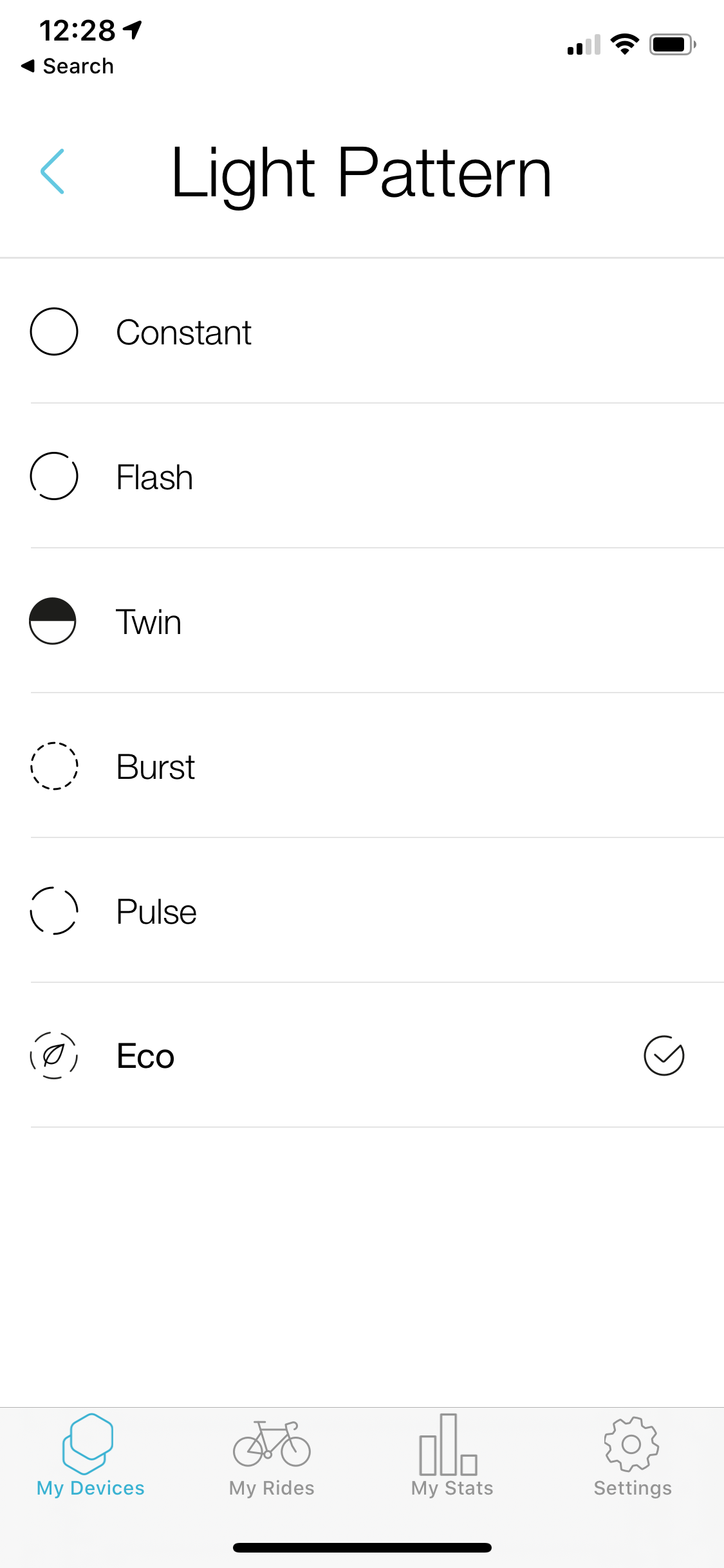
Task: Go back using the blue chevron
Action: pos(53,171)
